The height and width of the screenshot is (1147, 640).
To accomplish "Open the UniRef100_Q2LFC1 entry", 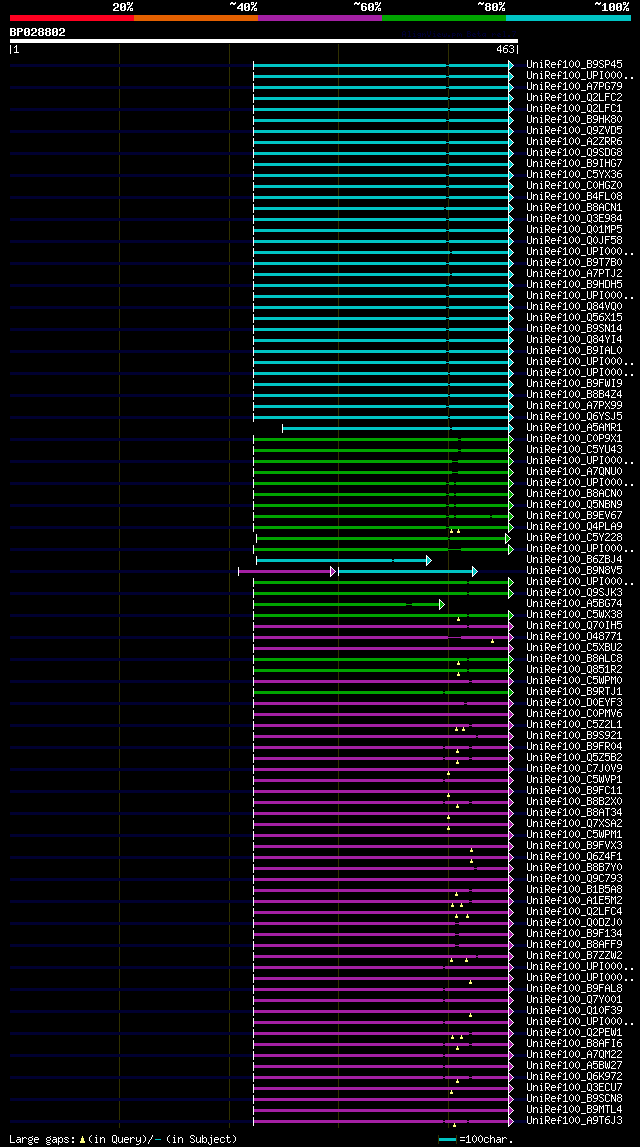I will pos(574,108).
